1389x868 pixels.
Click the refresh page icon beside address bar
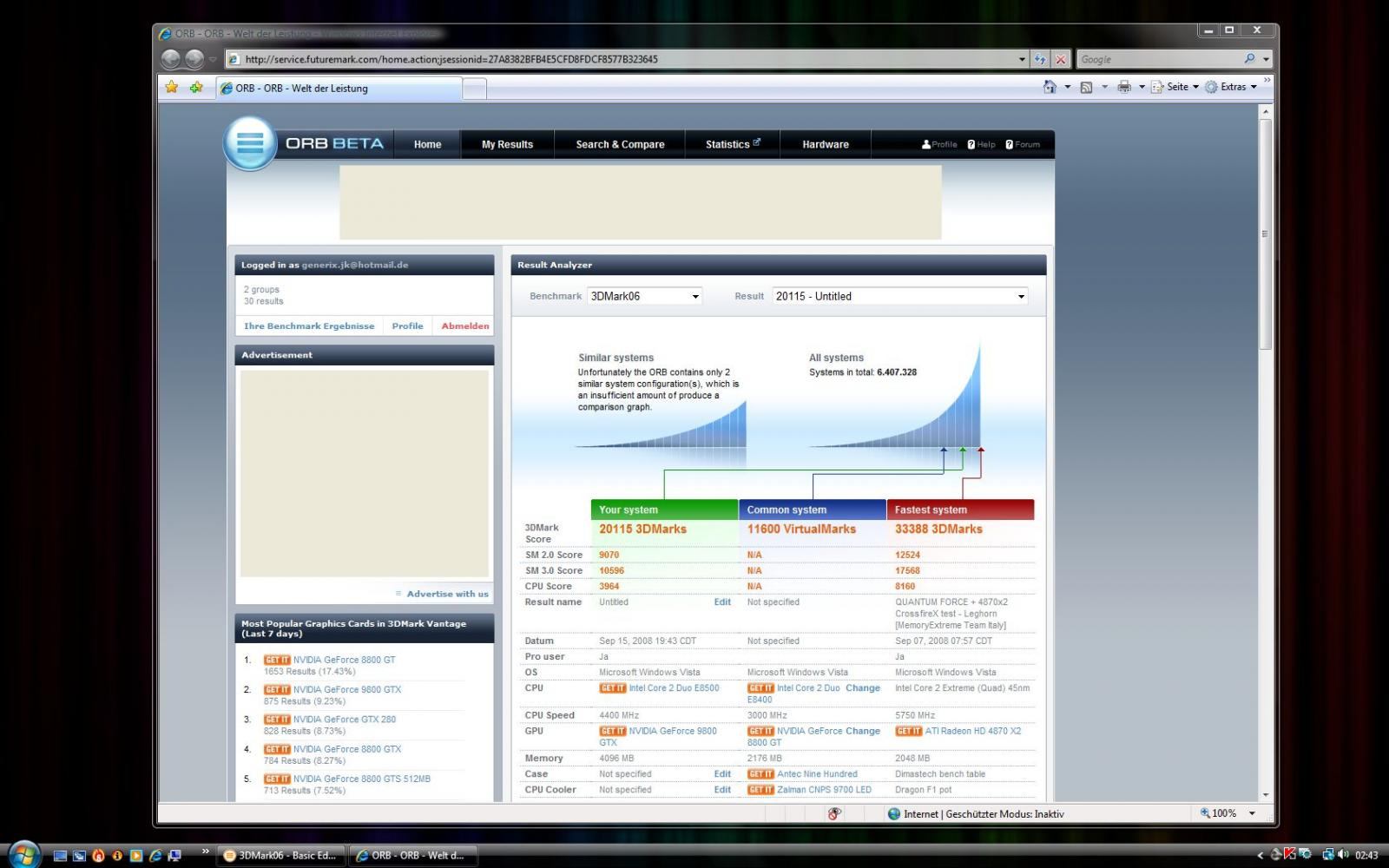pos(1040,59)
